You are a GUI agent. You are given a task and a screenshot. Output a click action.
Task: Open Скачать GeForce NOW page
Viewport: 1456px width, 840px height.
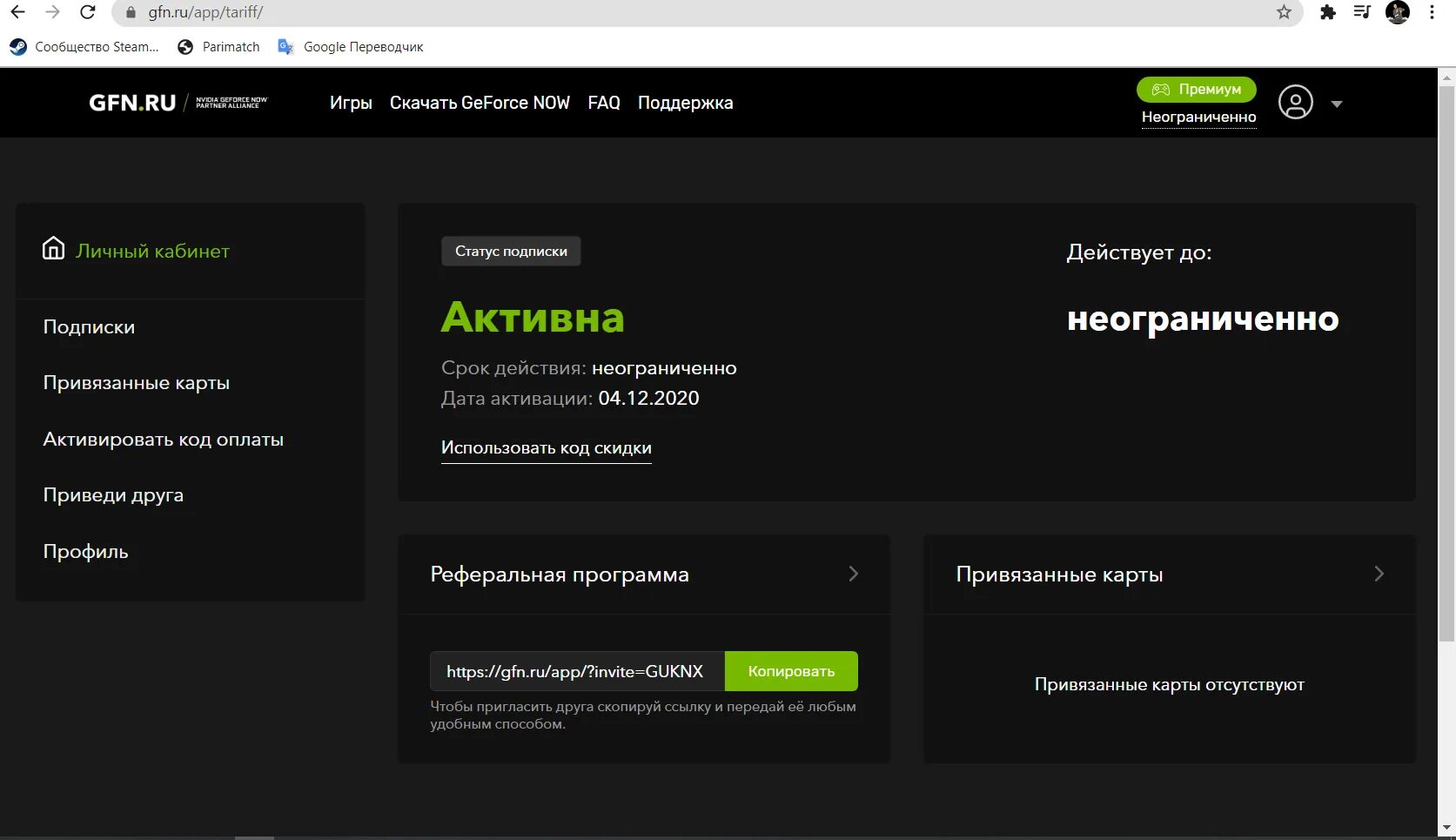tap(480, 103)
